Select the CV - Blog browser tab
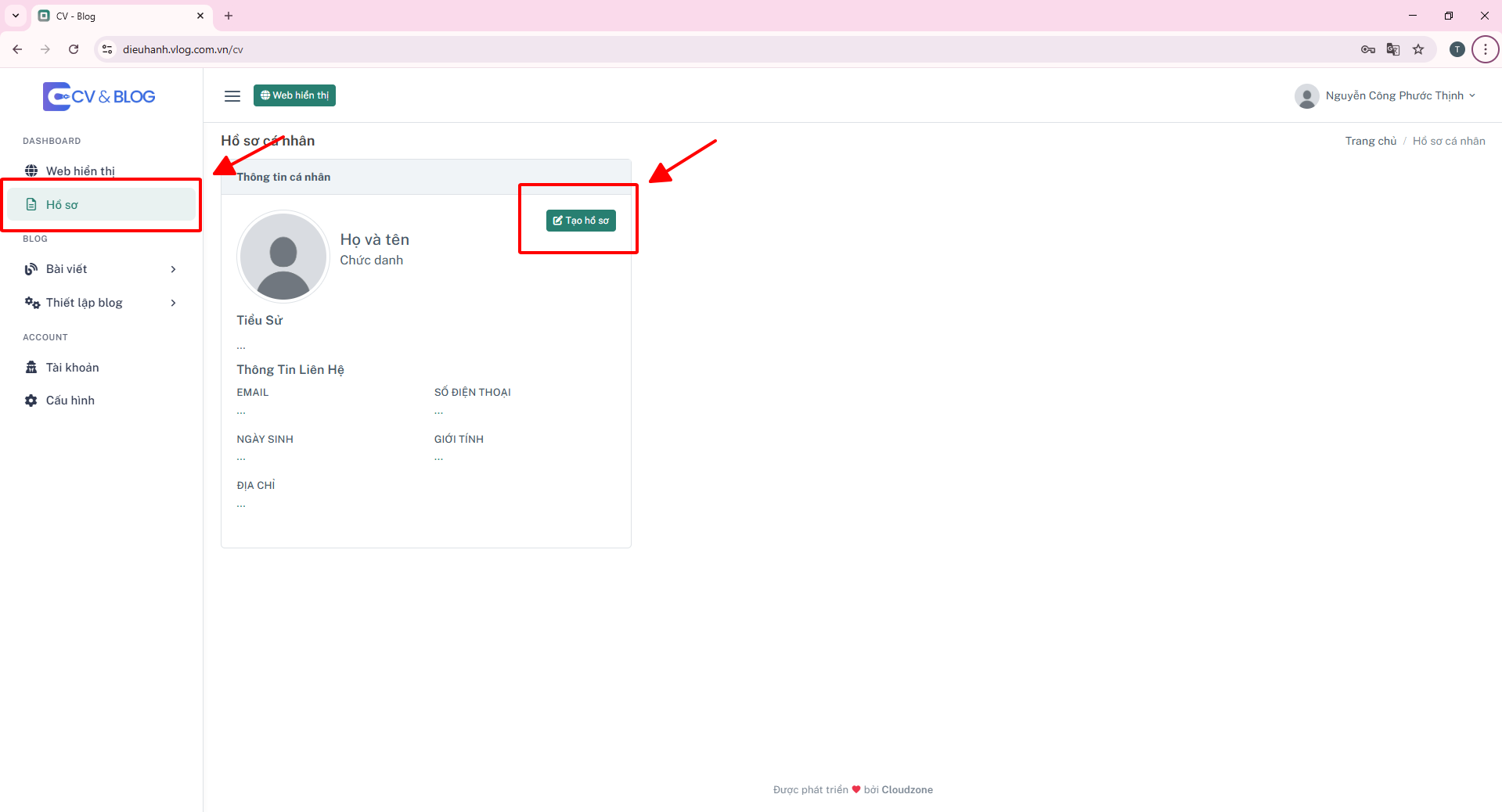The width and height of the screenshot is (1502, 812). tap(121, 16)
